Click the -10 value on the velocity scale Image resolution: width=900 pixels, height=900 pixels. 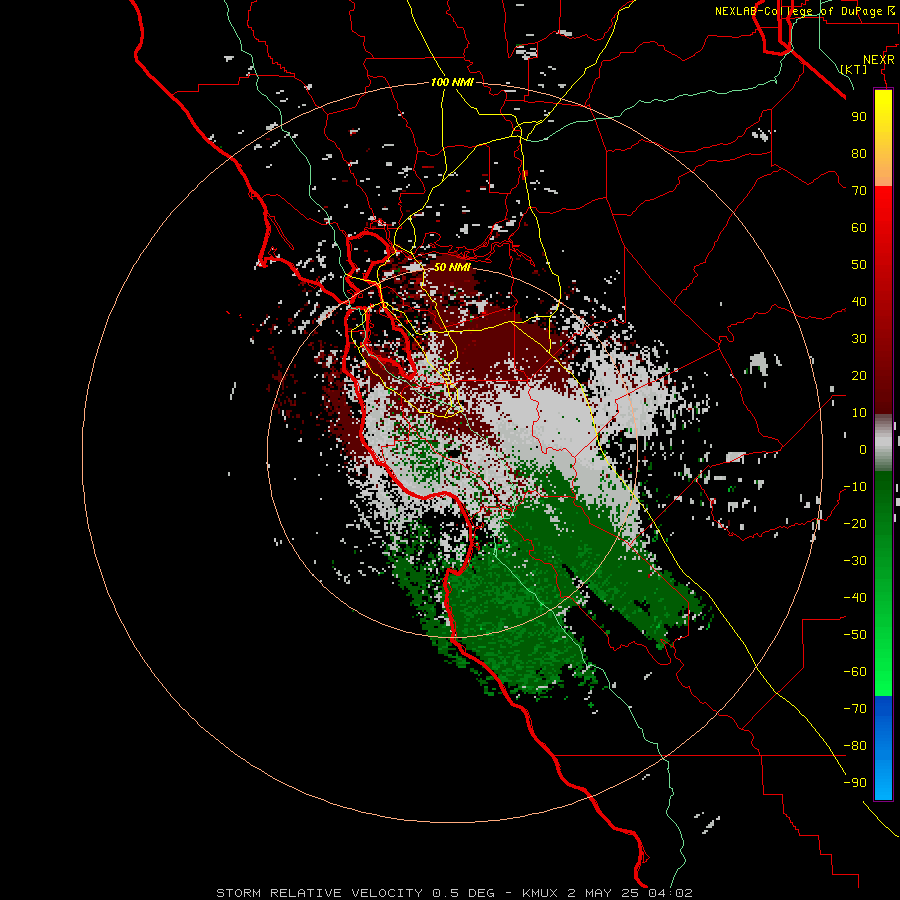(x=855, y=487)
